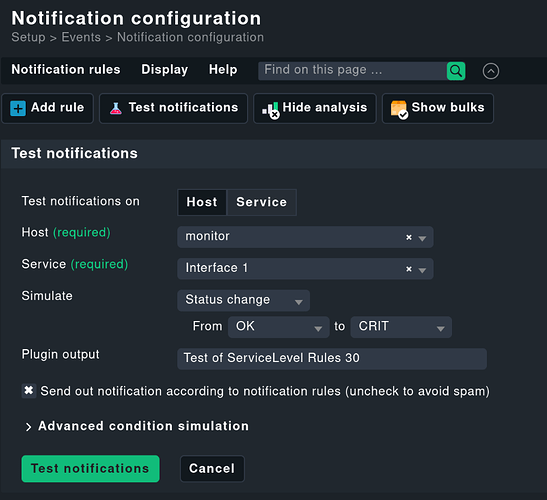Click the Show bulks button label

pyautogui.click(x=448, y=107)
